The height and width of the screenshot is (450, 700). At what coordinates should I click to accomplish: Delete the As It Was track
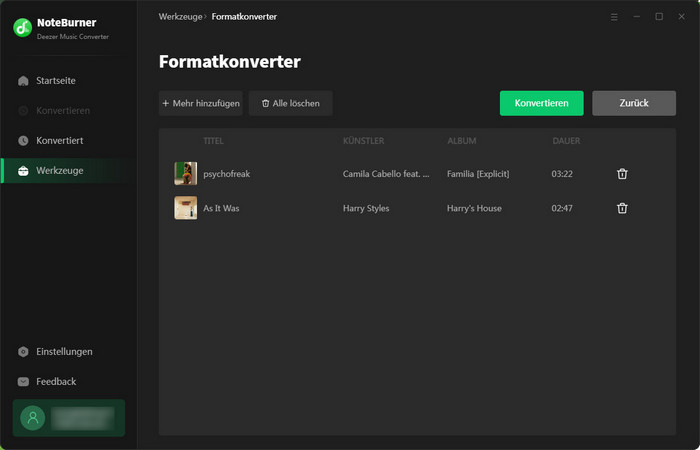(x=622, y=208)
